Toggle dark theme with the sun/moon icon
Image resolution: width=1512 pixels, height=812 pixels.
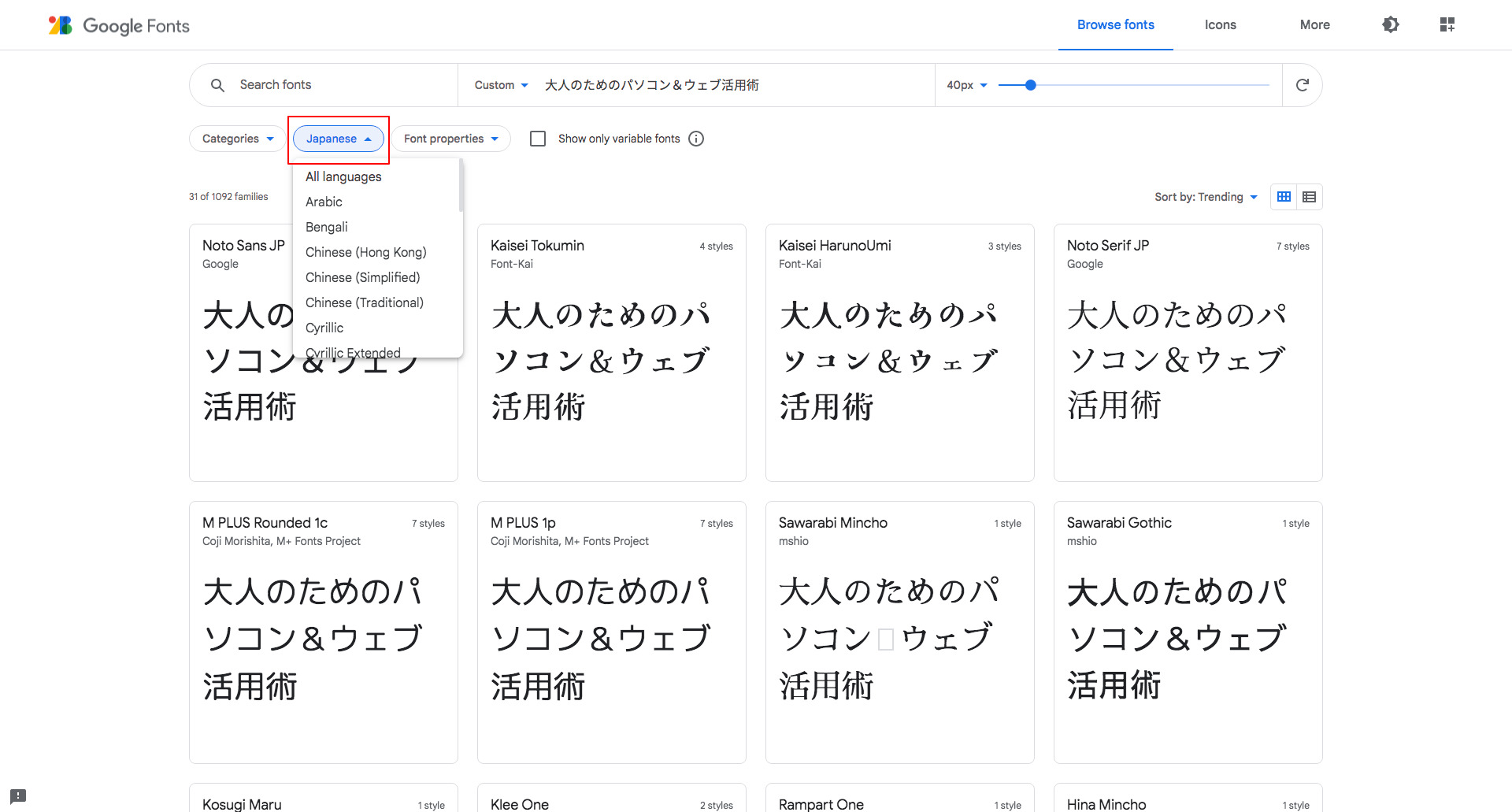click(x=1391, y=24)
